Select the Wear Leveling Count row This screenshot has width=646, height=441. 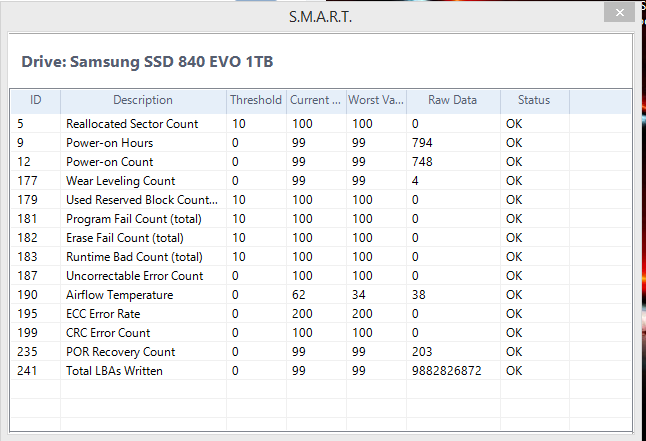[x=321, y=181]
